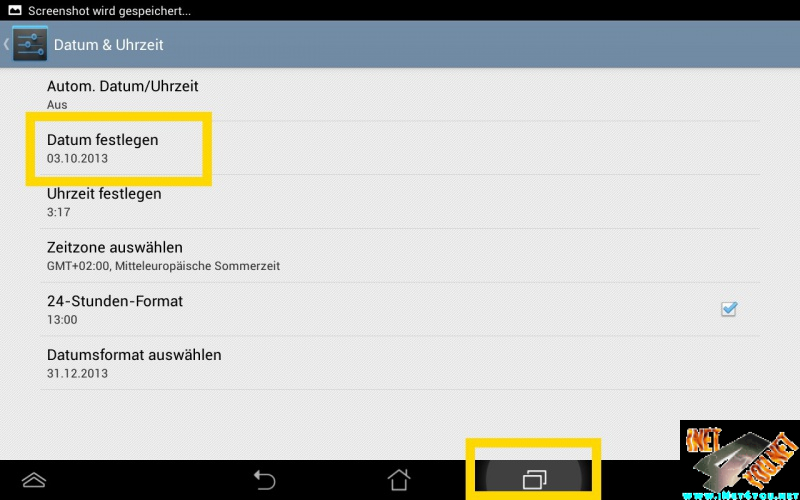Toggle Autom. Datum/Uhrzeit setting

400,94
